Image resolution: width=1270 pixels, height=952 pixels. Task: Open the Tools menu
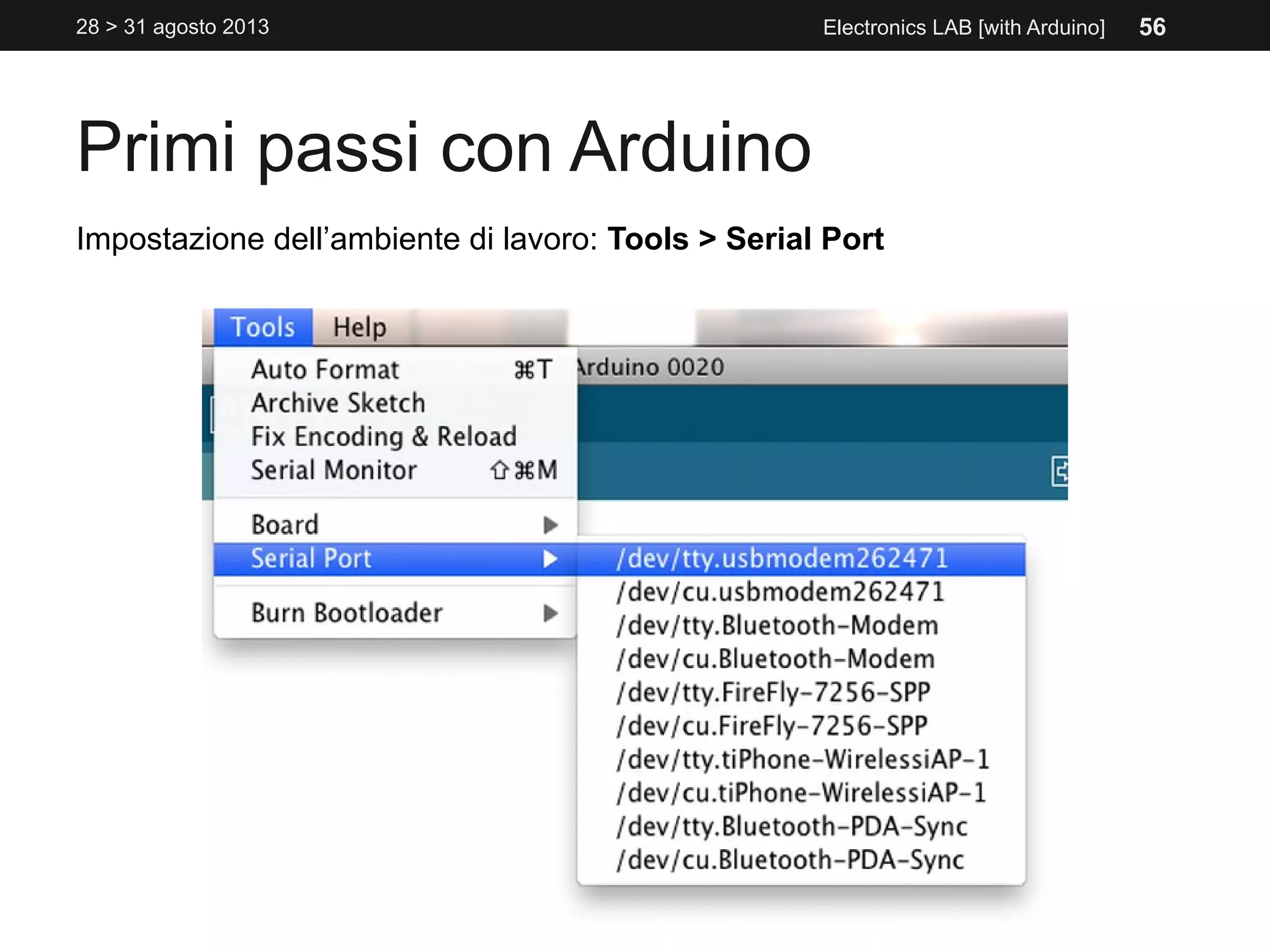click(263, 327)
